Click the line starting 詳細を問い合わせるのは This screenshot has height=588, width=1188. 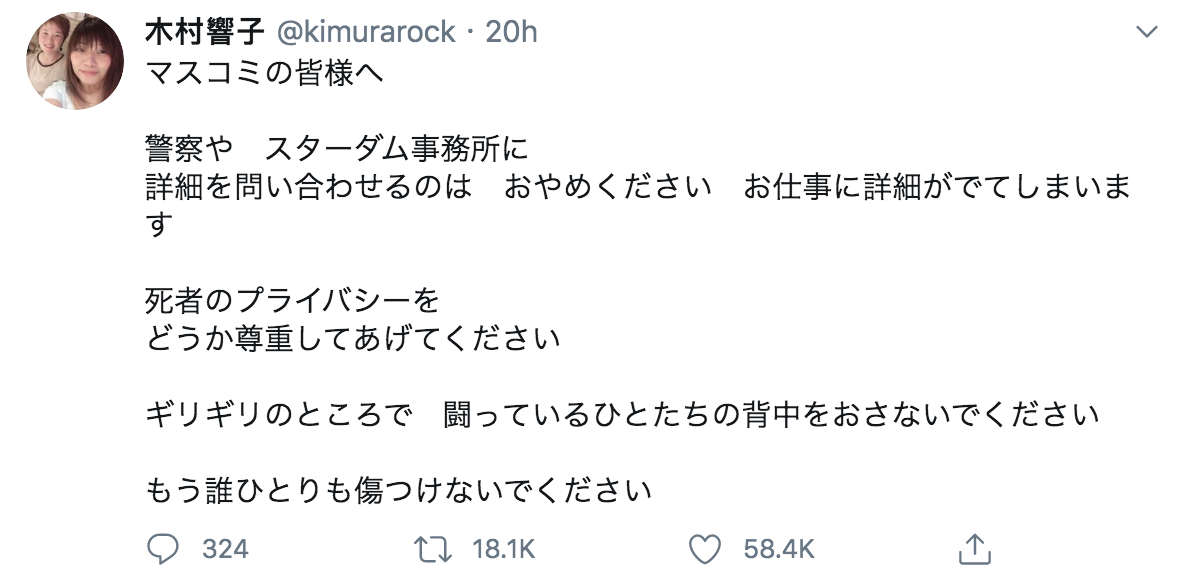638,188
